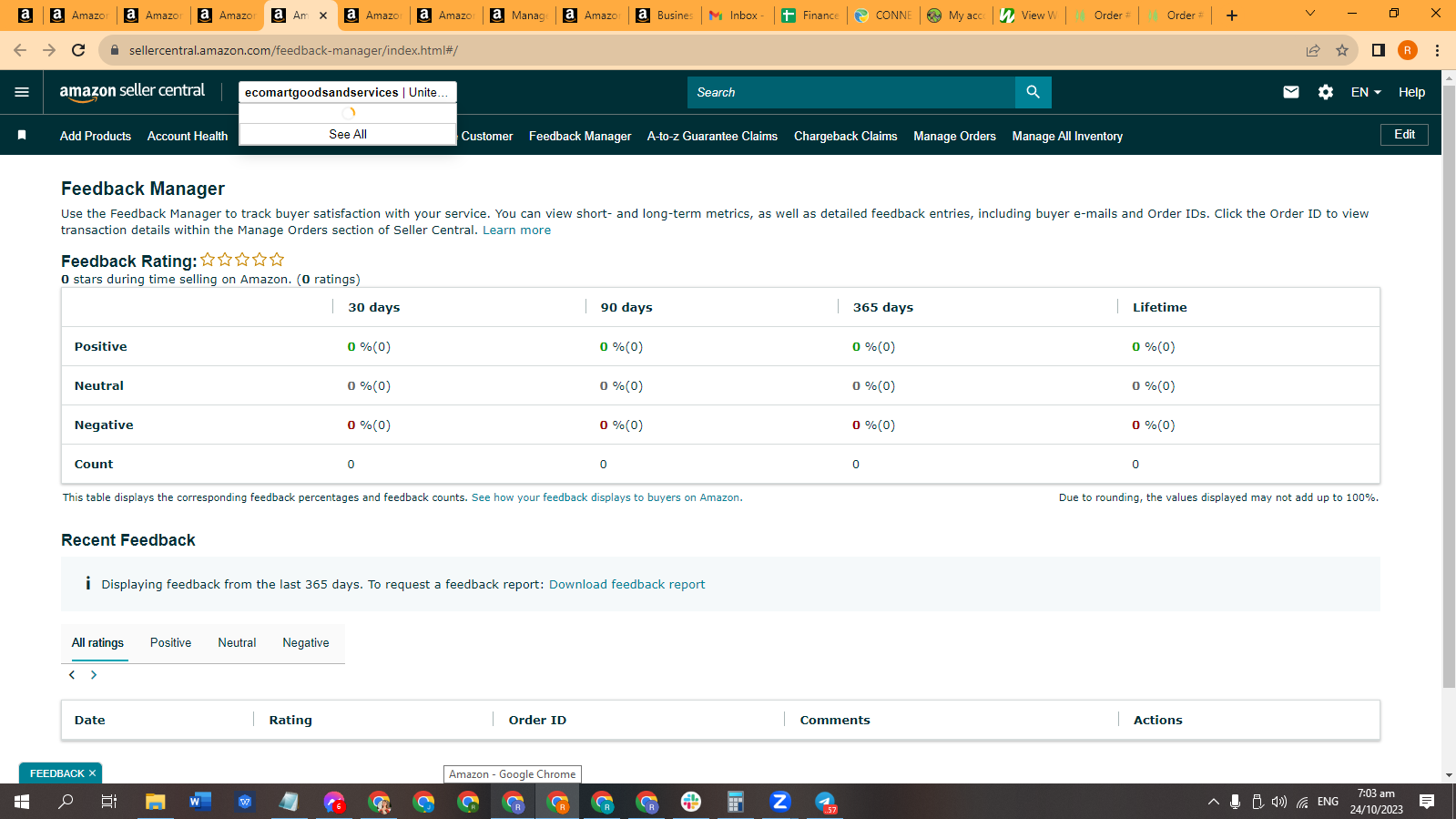
Task: Close the active Amazon tab
Action: (x=323, y=15)
